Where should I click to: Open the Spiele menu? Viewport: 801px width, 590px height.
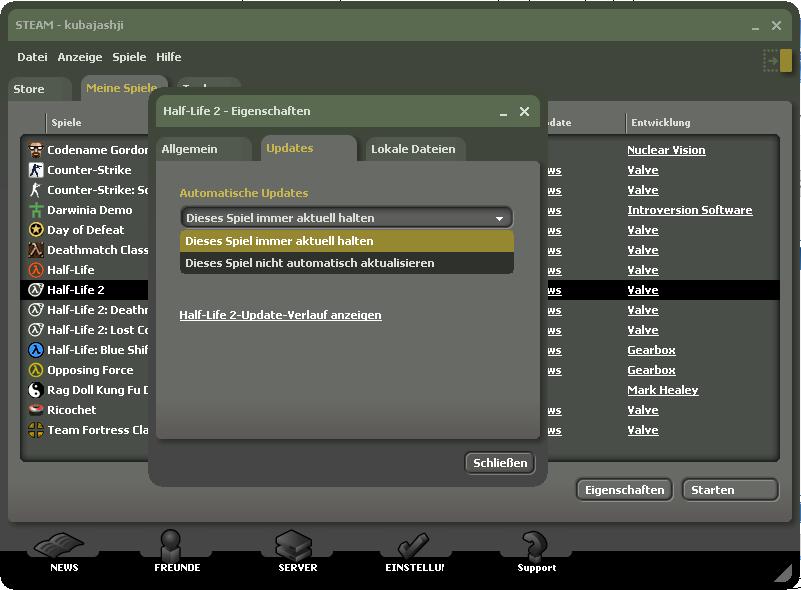click(129, 57)
